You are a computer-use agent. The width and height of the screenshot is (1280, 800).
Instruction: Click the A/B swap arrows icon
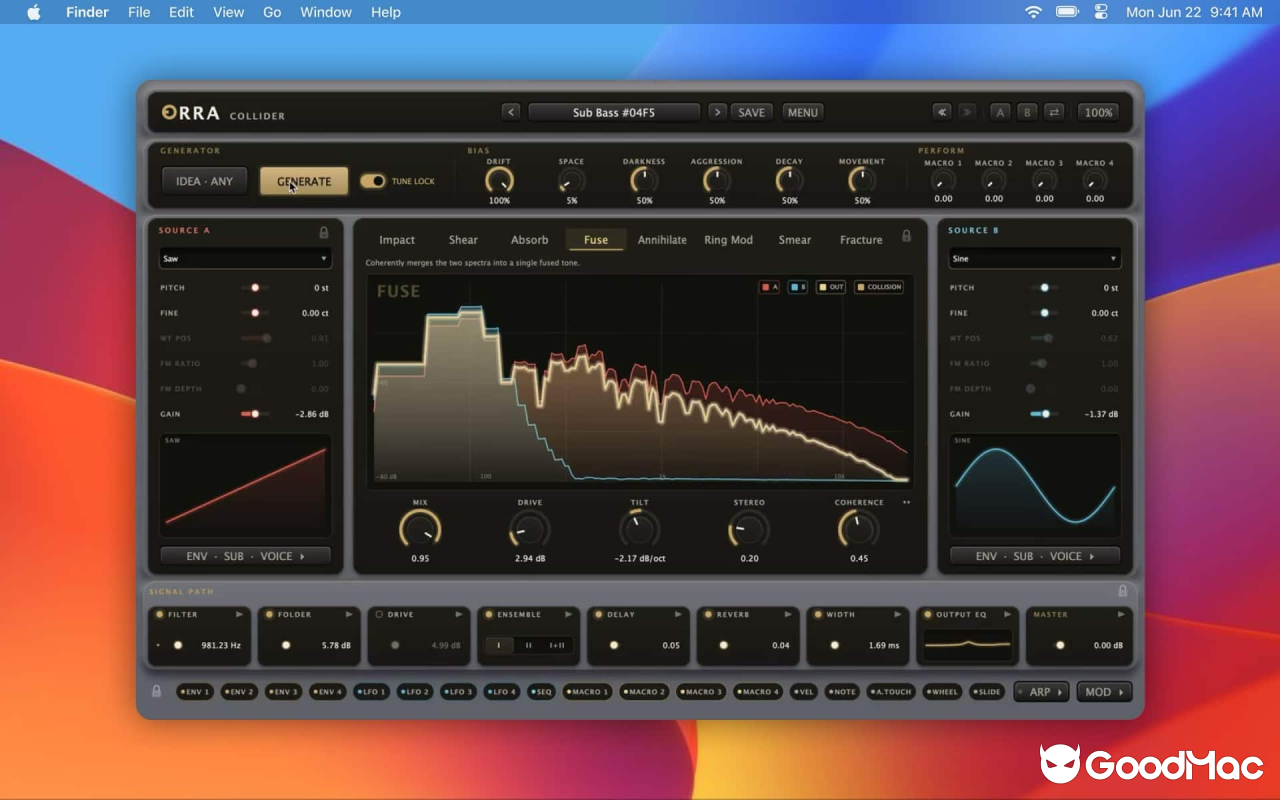click(x=1054, y=112)
